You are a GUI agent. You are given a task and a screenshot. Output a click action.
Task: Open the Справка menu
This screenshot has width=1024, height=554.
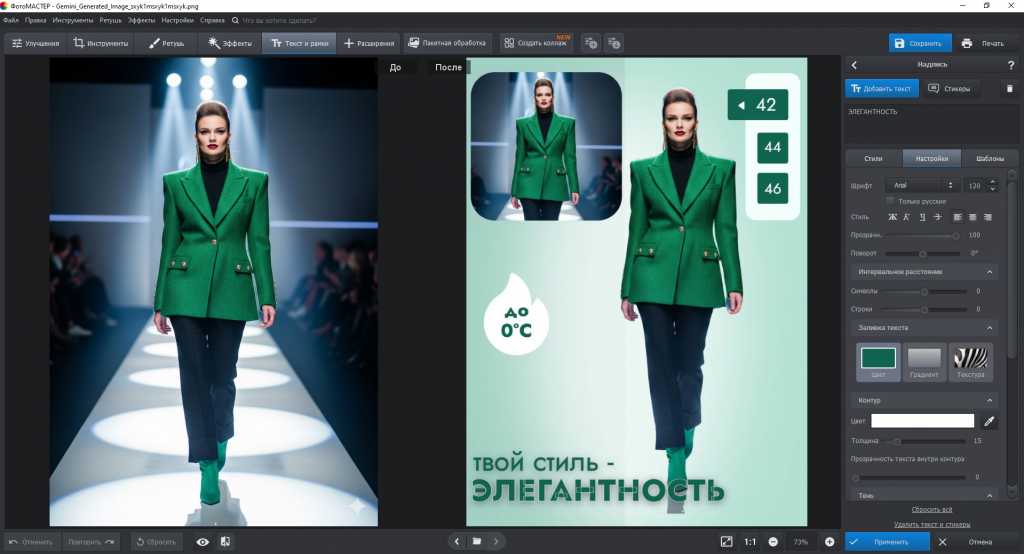tap(212, 20)
